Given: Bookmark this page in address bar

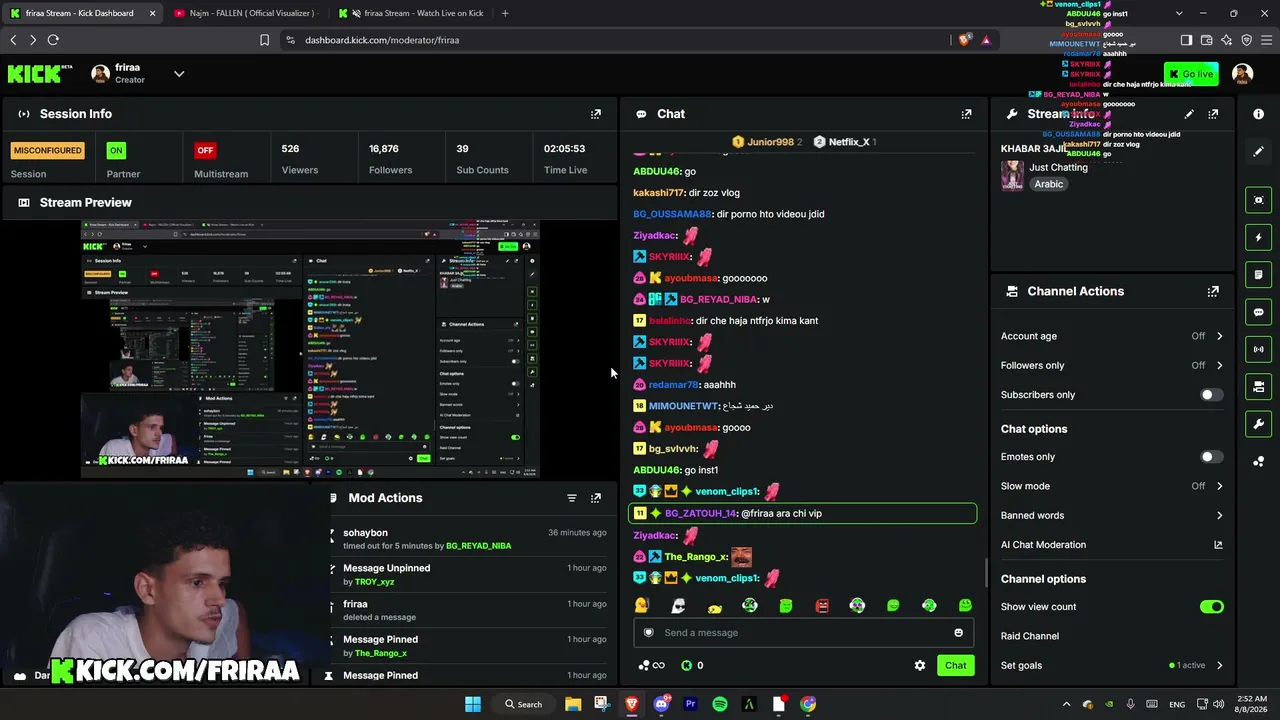Looking at the screenshot, I should pos(264,40).
